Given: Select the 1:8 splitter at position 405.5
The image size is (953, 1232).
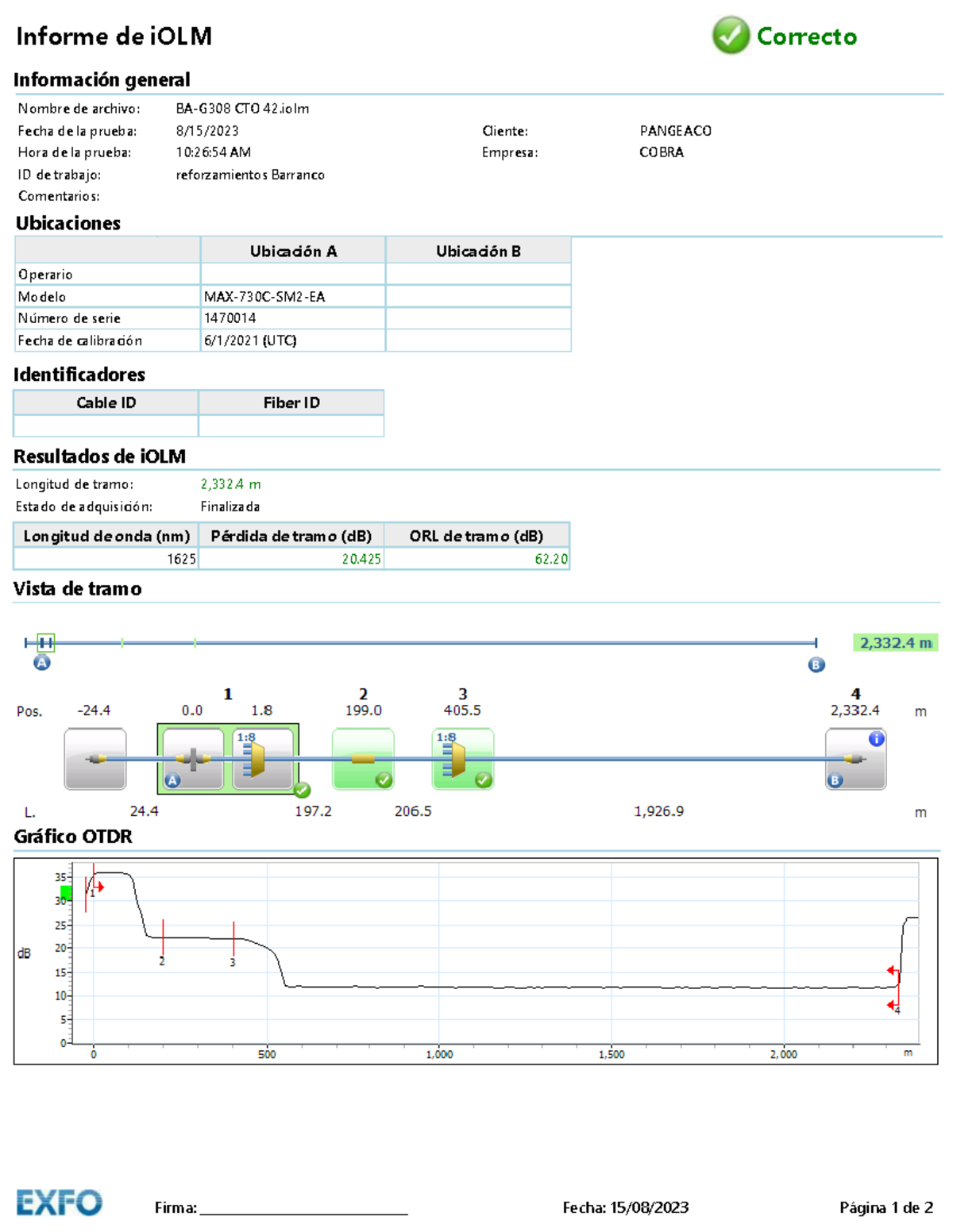Looking at the screenshot, I should point(454,758).
